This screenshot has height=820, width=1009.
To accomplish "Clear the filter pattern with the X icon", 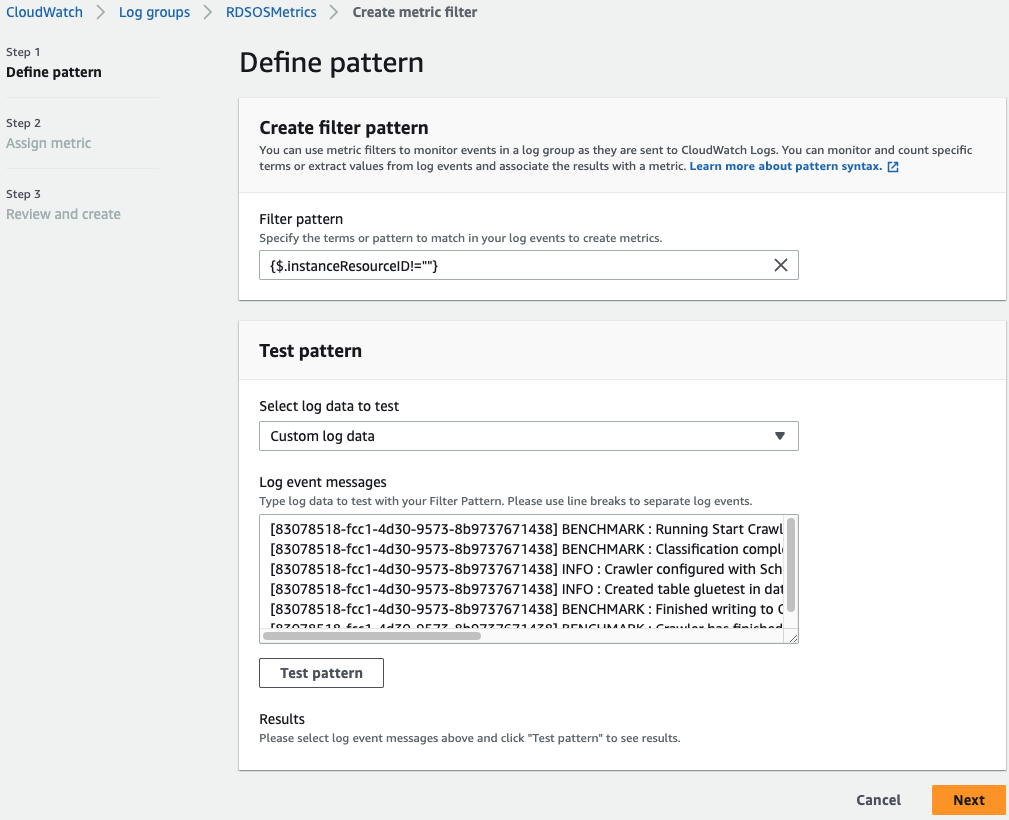I will coord(781,265).
